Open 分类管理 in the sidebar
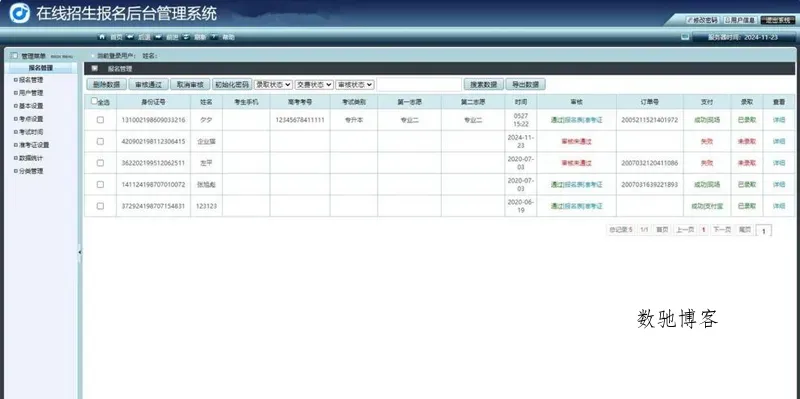Viewport: 800px width, 399px height. pyautogui.click(x=31, y=171)
